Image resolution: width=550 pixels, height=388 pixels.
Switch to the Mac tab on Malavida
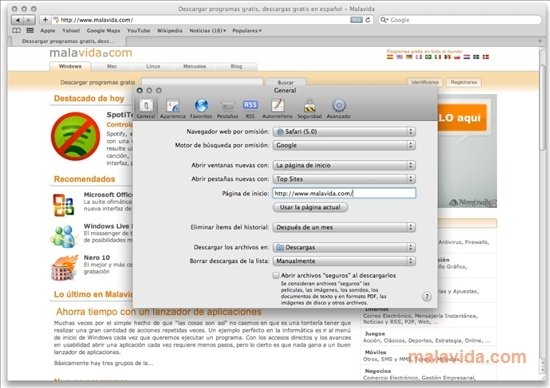coord(112,66)
